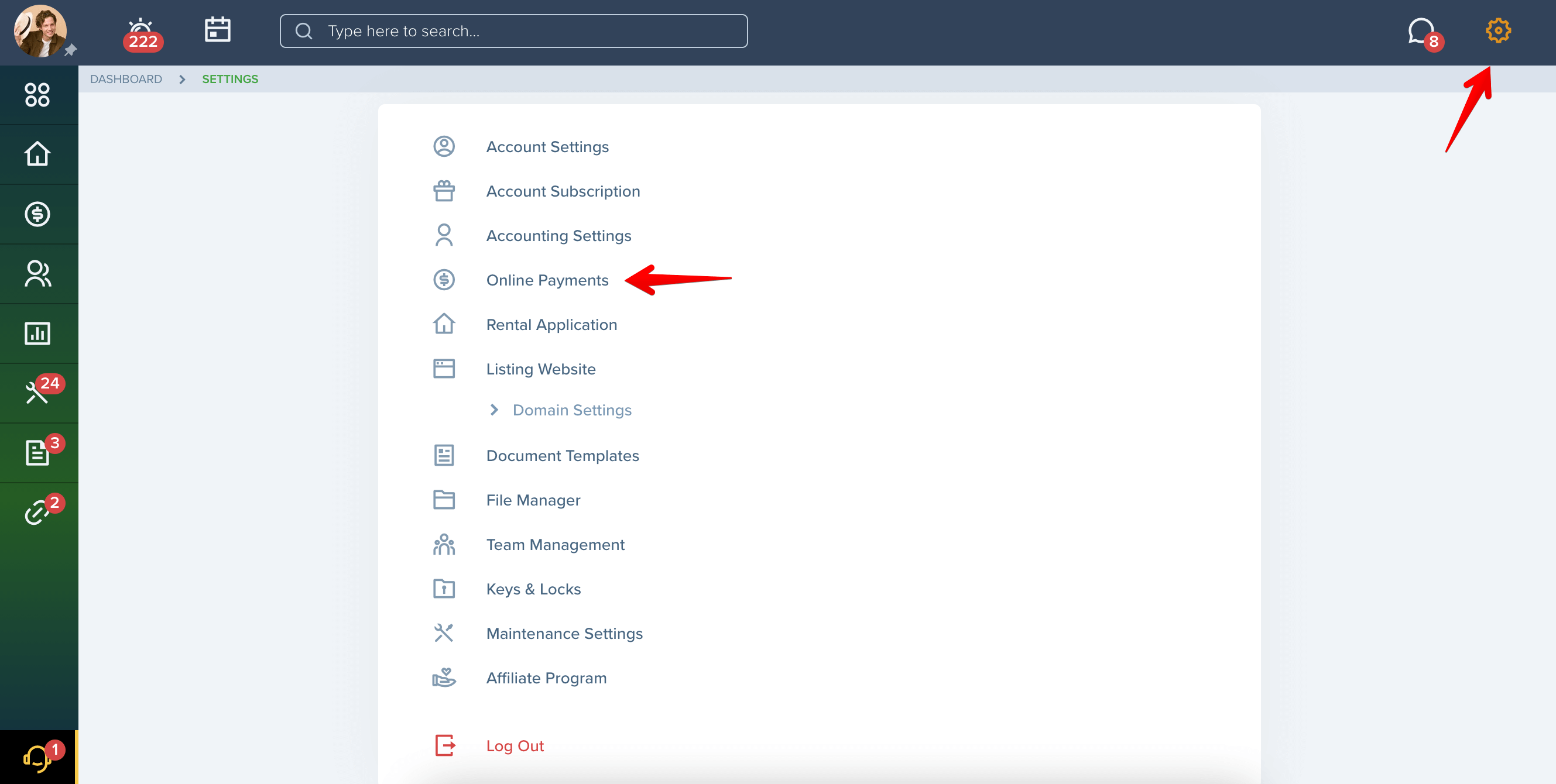Click the document icon for Document Templates
The image size is (1556, 784).
[x=444, y=455]
